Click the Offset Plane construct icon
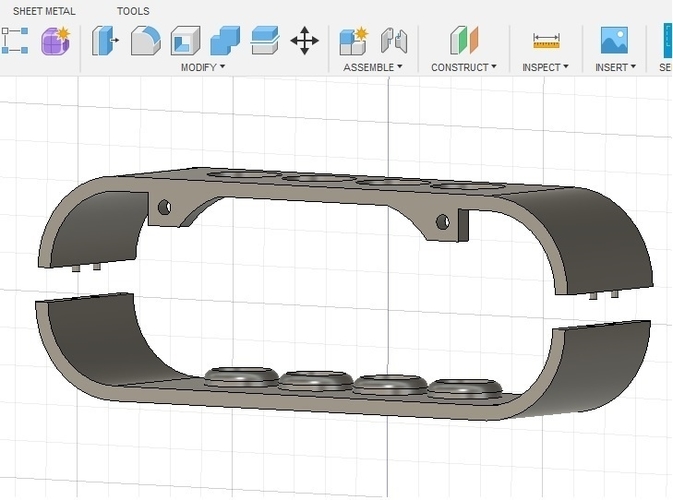 click(464, 40)
